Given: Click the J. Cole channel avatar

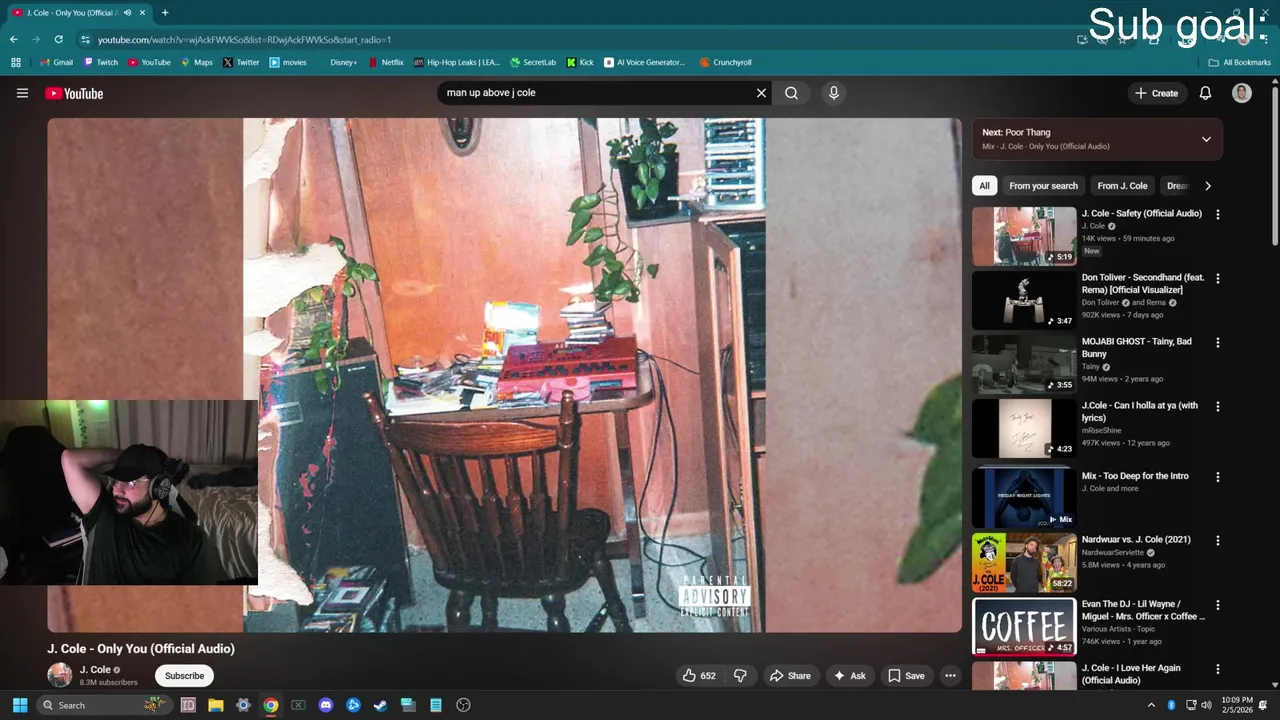Looking at the screenshot, I should (60, 675).
